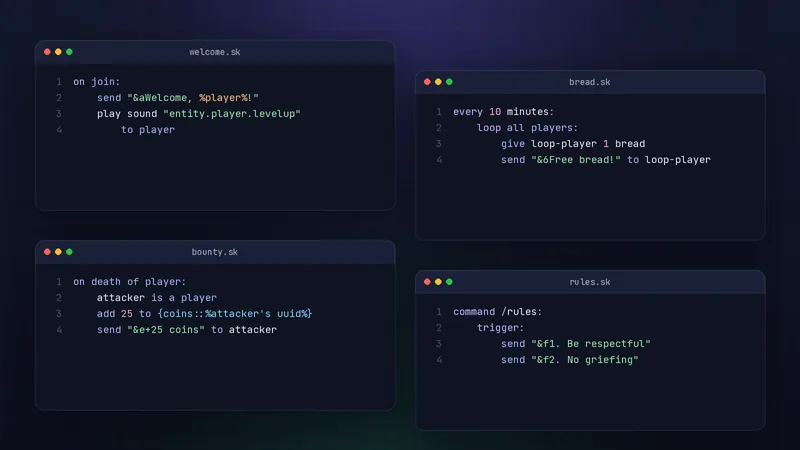Click the 'command /rules:' line

coord(497,312)
